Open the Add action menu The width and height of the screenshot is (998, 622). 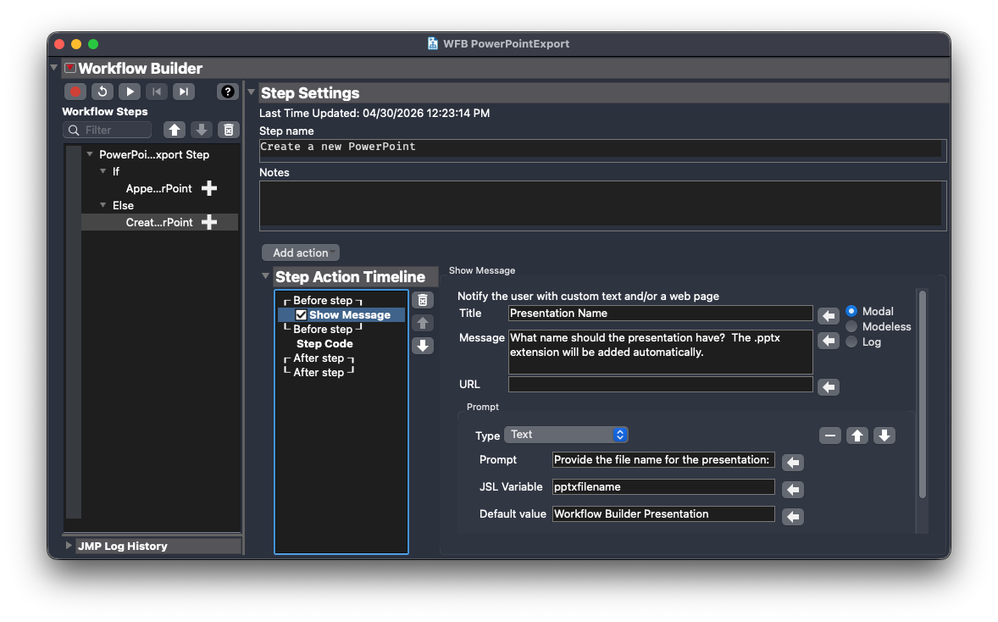coord(300,253)
